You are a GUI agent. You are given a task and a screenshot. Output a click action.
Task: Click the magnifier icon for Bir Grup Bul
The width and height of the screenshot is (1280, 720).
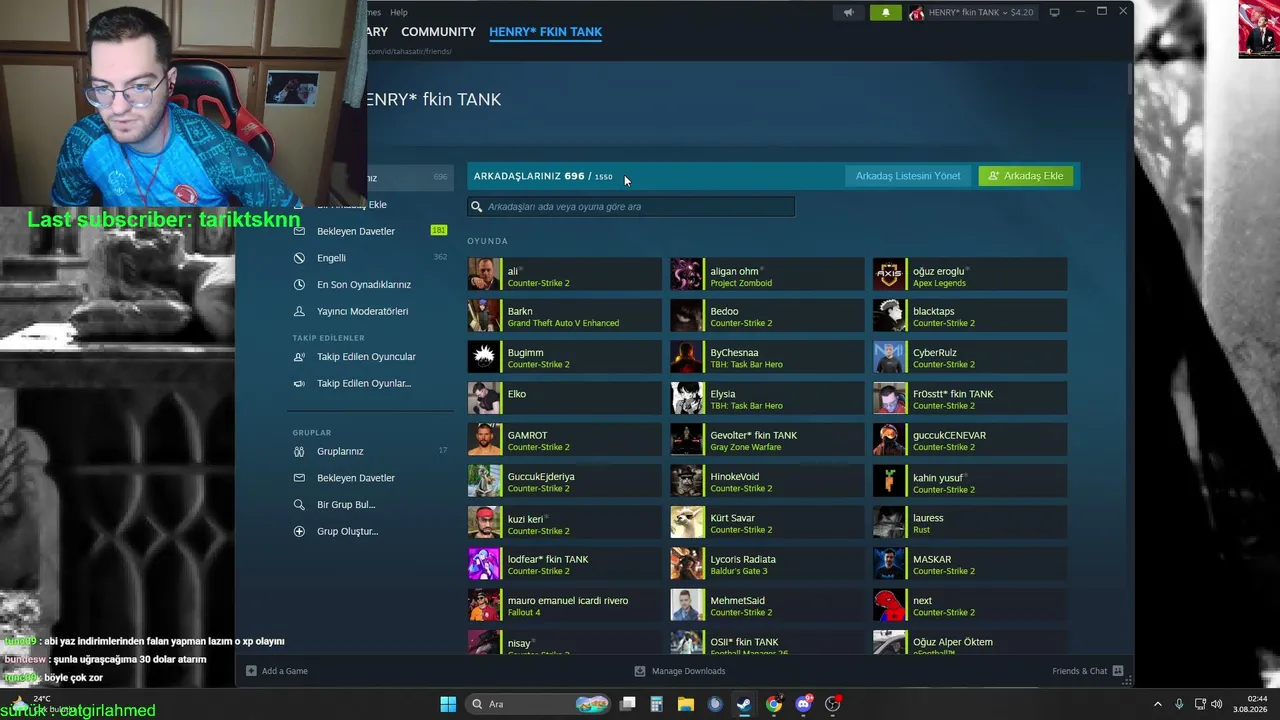pos(299,505)
